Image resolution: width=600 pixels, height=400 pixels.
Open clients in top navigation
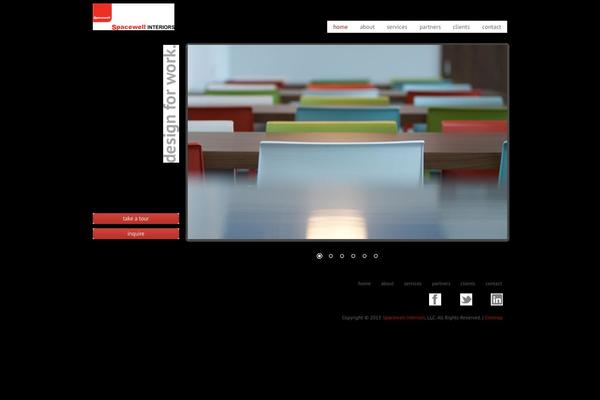coord(461,27)
